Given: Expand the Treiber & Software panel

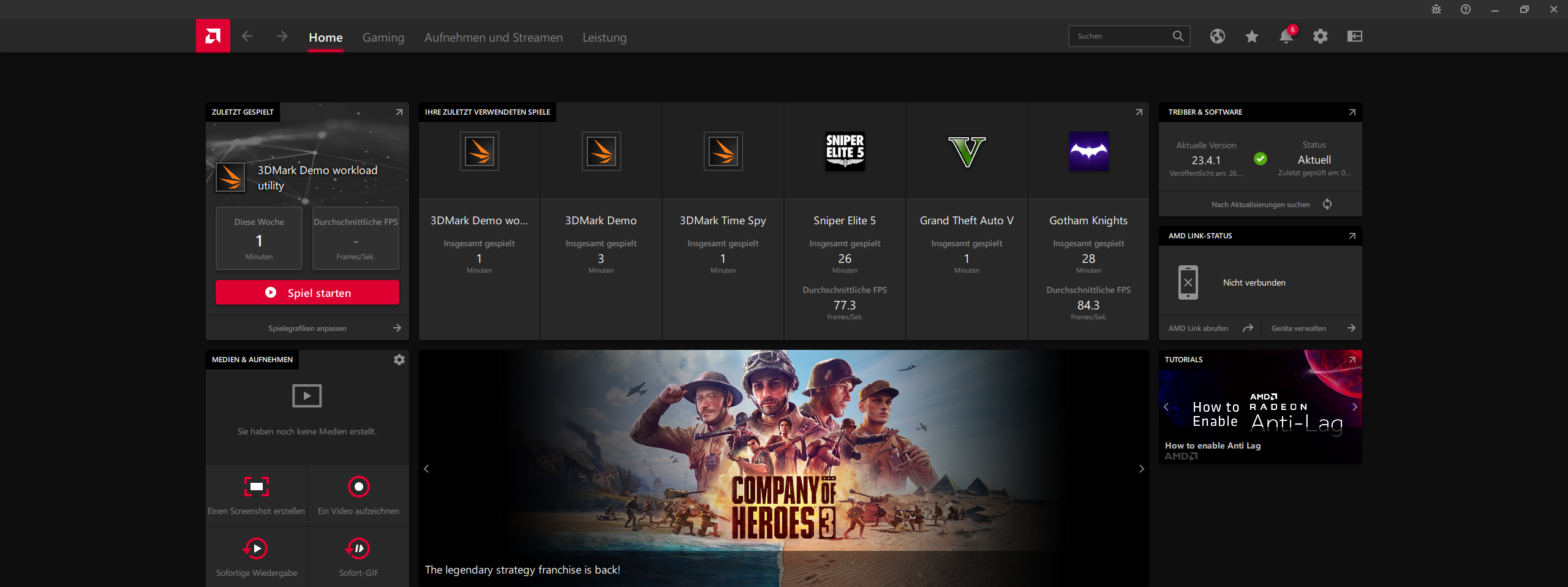Looking at the screenshot, I should [1352, 112].
